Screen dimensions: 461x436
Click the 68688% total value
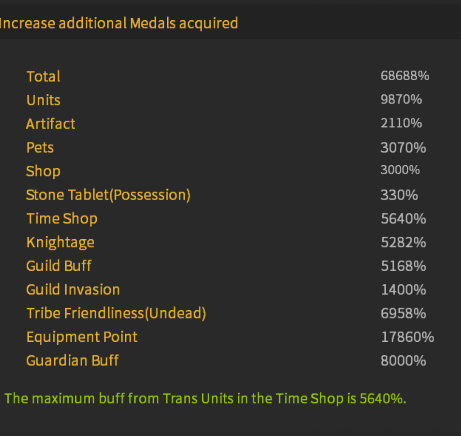tap(405, 76)
